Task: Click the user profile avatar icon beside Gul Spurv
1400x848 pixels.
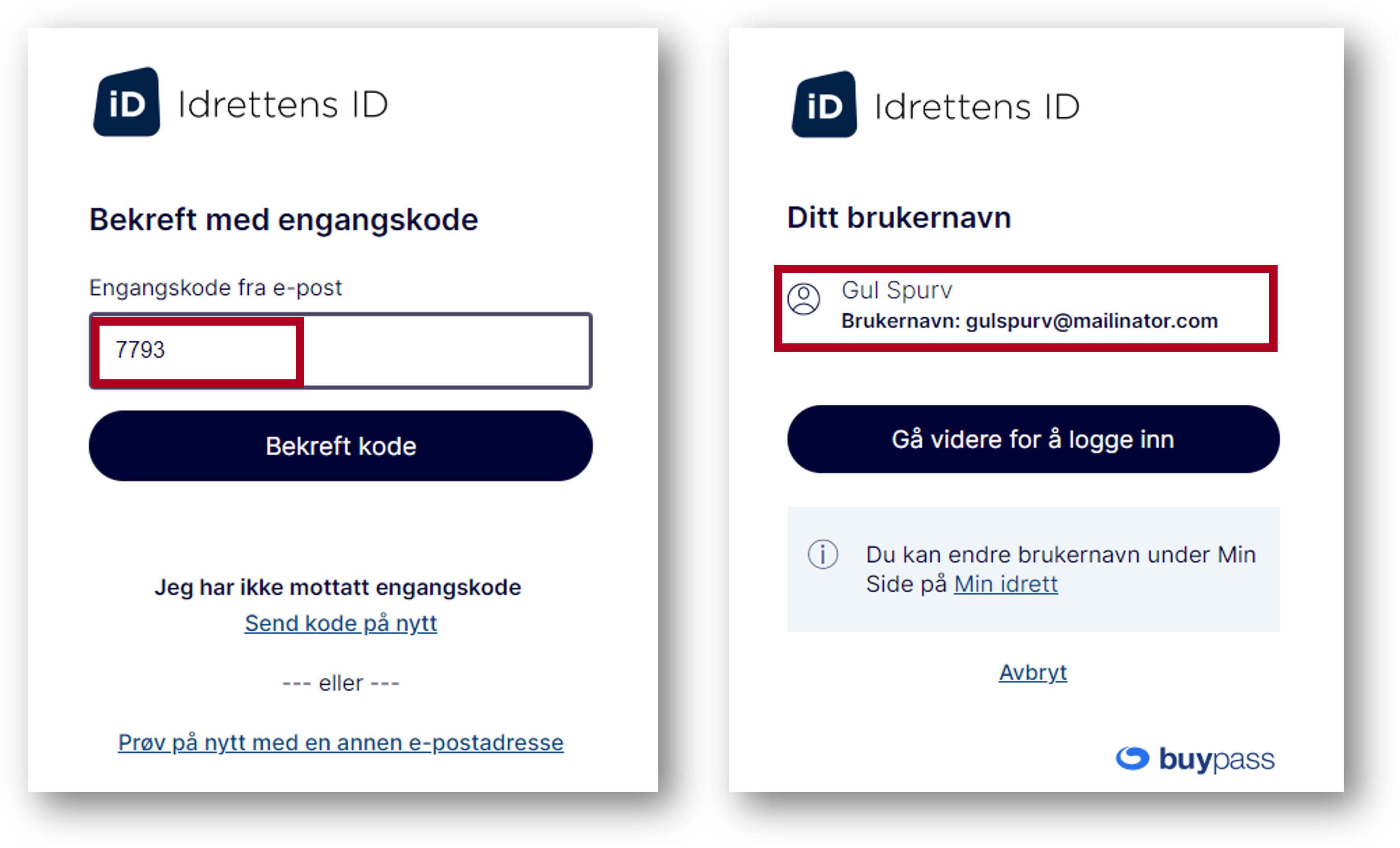Action: point(803,299)
